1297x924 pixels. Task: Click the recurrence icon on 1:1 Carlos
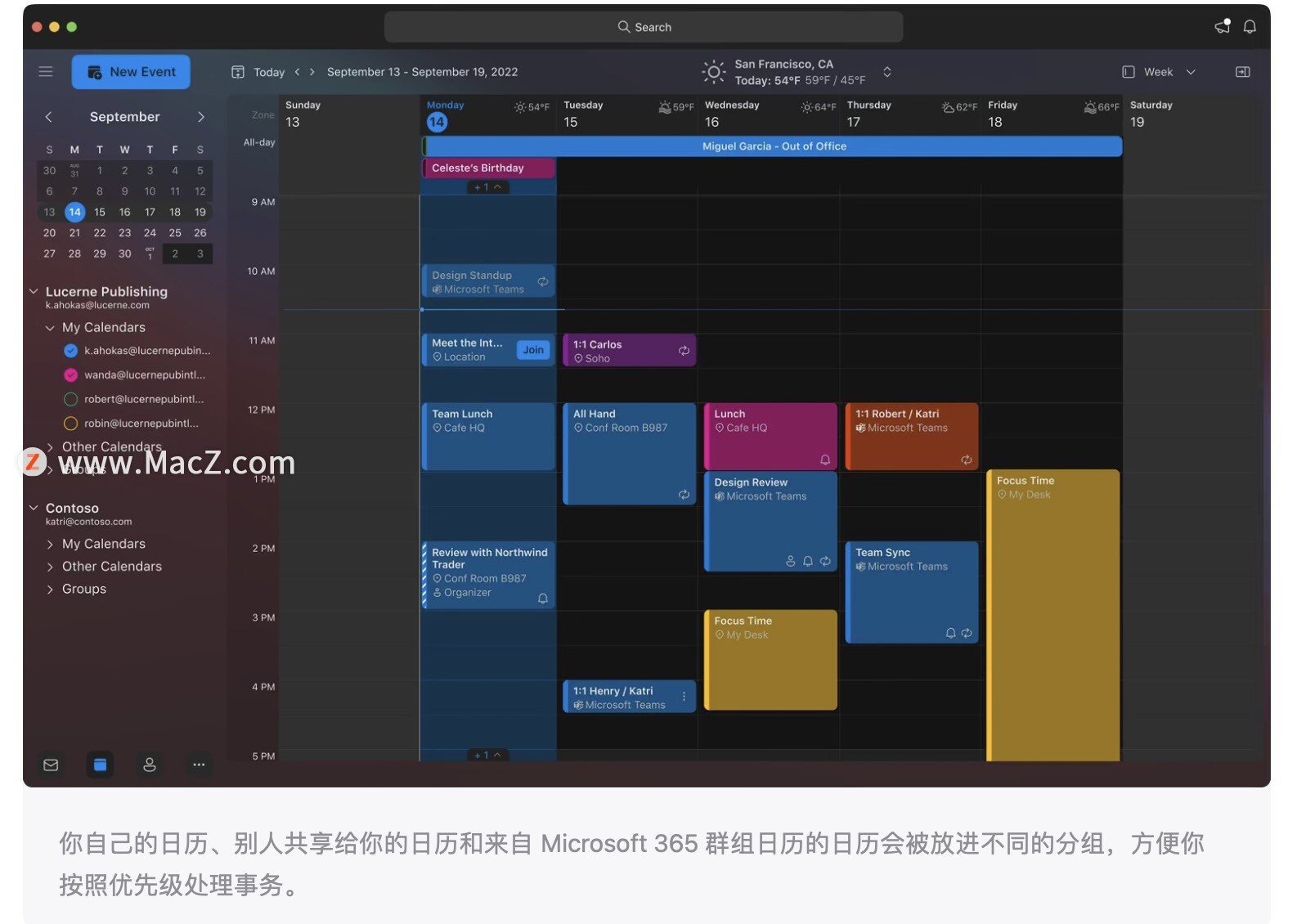[684, 351]
